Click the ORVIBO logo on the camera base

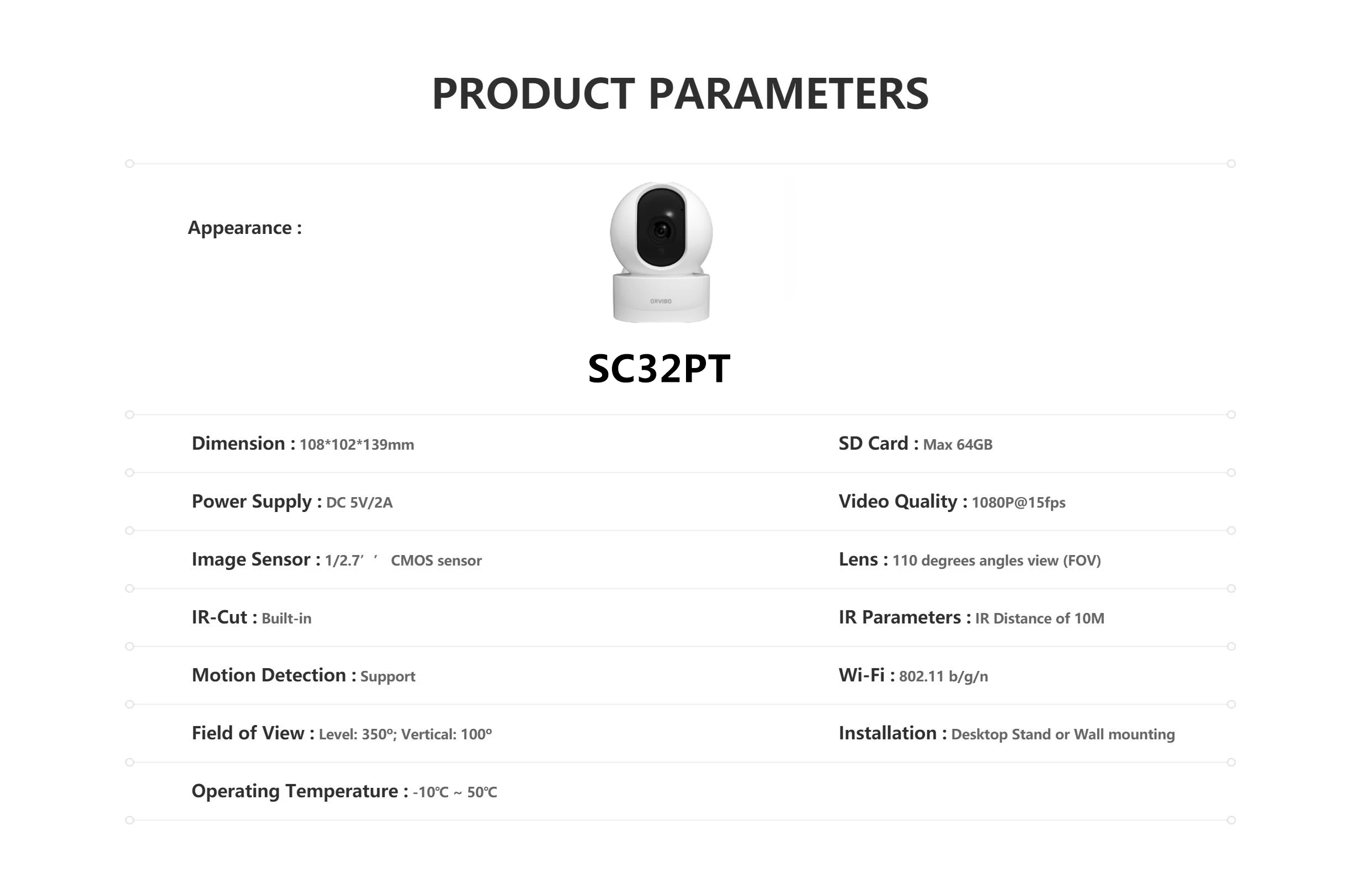pyautogui.click(x=661, y=301)
